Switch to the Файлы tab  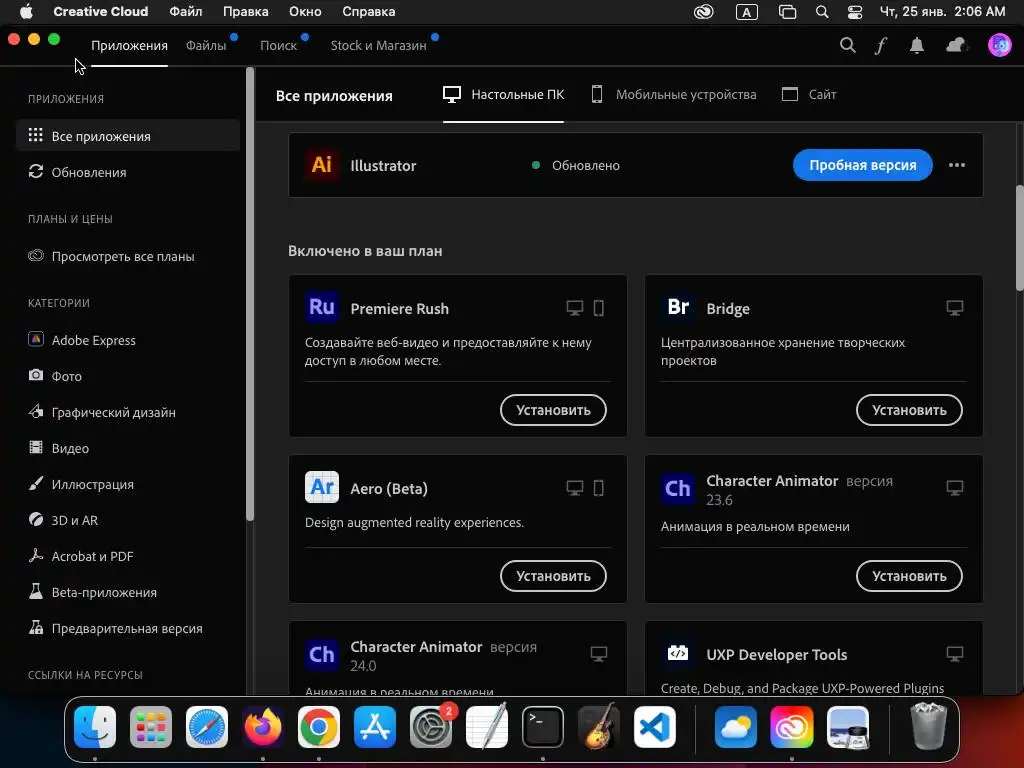pyautogui.click(x=206, y=45)
